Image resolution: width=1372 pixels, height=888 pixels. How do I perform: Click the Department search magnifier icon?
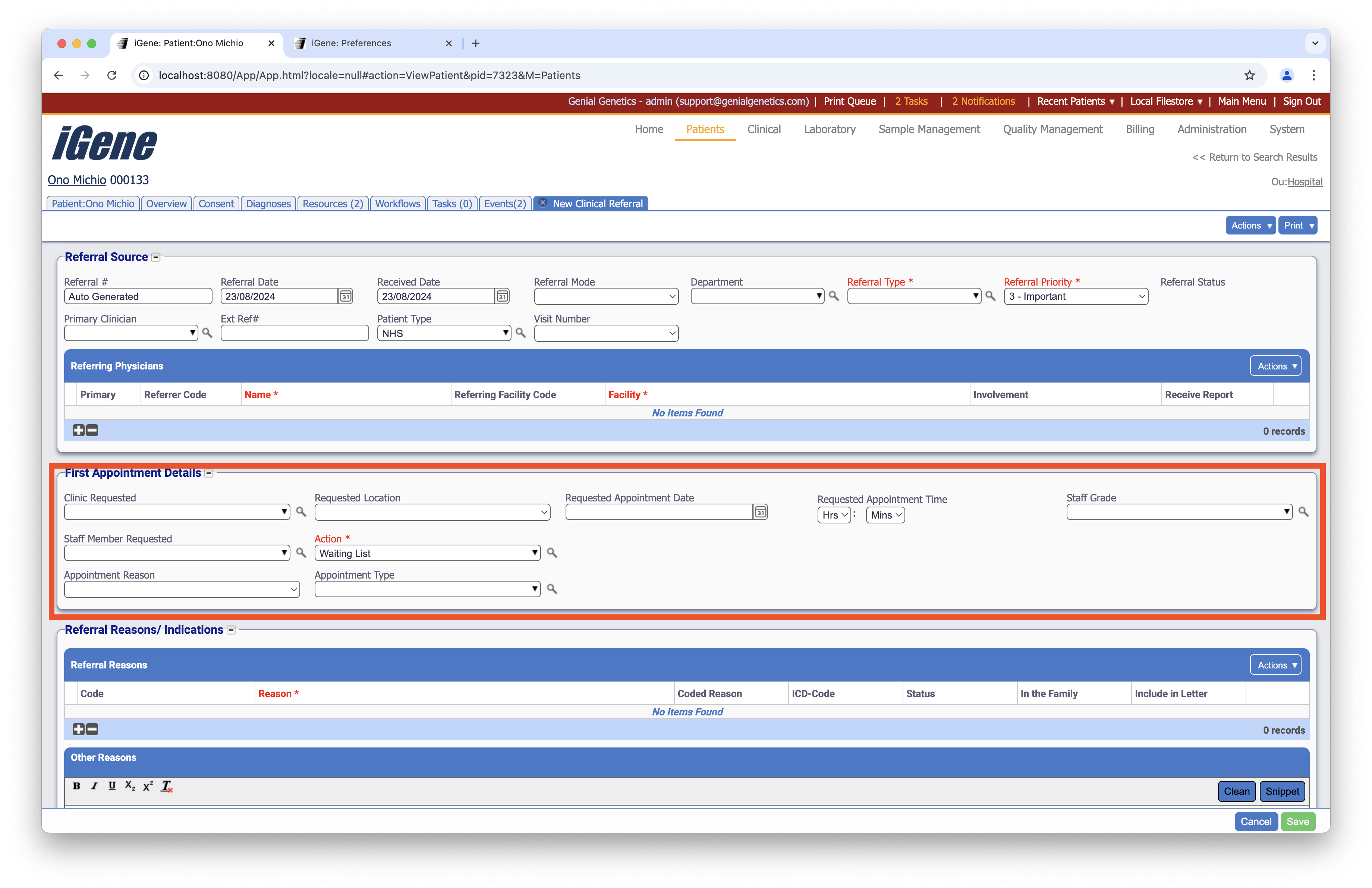pyautogui.click(x=834, y=296)
